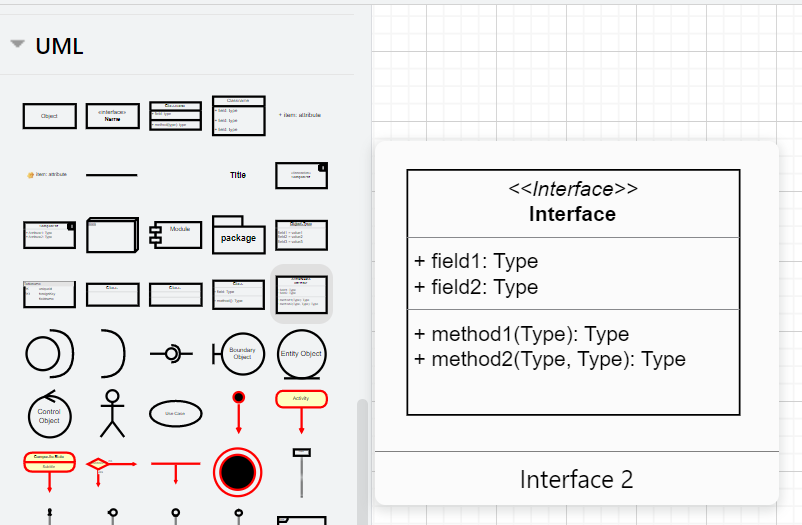The width and height of the screenshot is (802, 525).
Task: Pick the Module component shape
Action: point(175,233)
